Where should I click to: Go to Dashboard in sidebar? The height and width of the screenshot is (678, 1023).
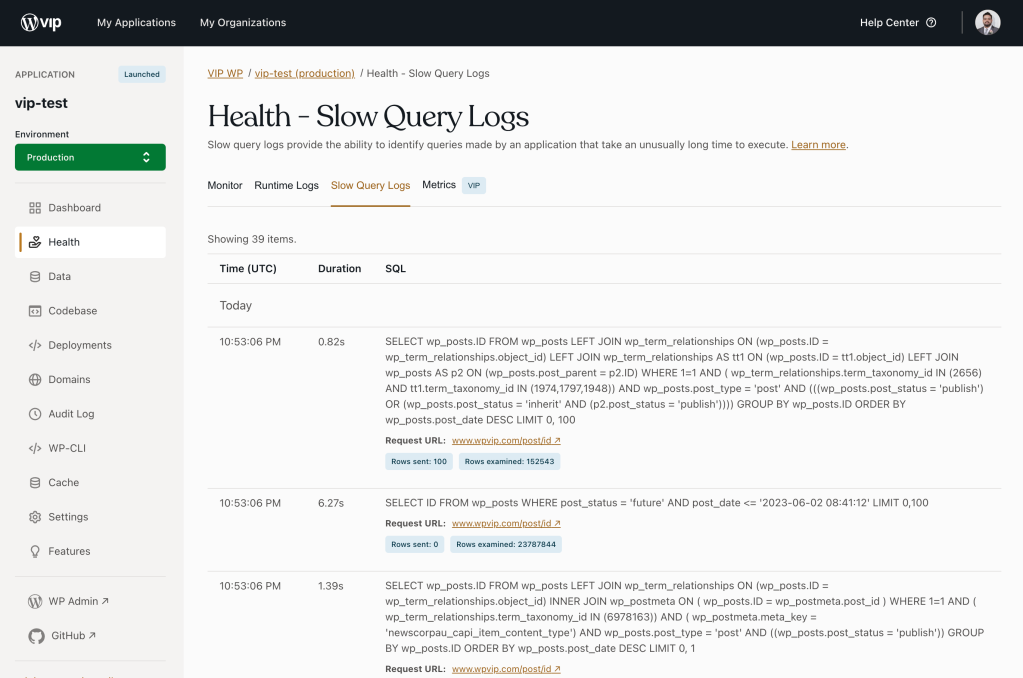point(90,208)
